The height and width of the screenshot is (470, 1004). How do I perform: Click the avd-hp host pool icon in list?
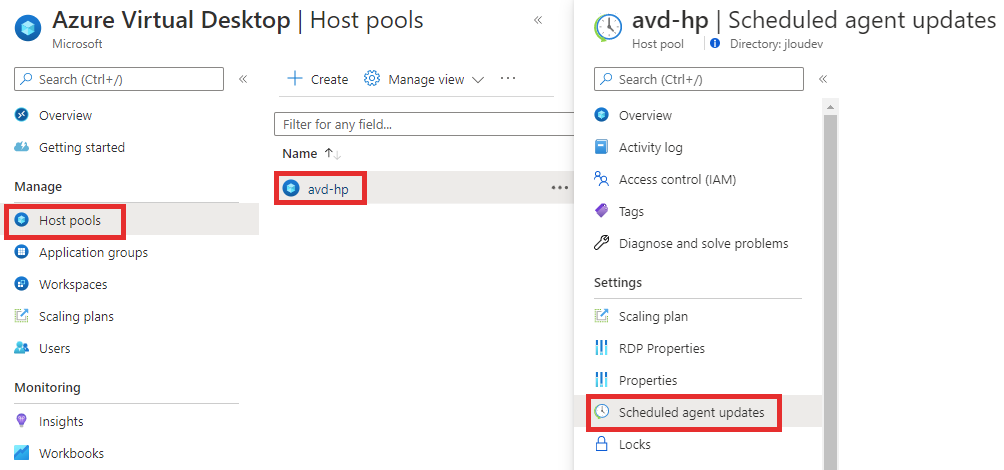[291, 188]
